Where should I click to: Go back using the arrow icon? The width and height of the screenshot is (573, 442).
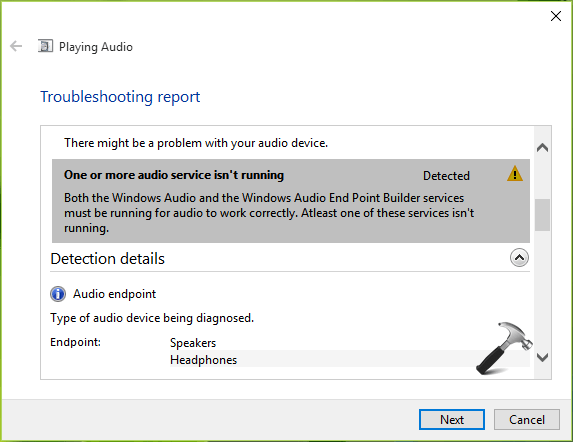[x=16, y=46]
